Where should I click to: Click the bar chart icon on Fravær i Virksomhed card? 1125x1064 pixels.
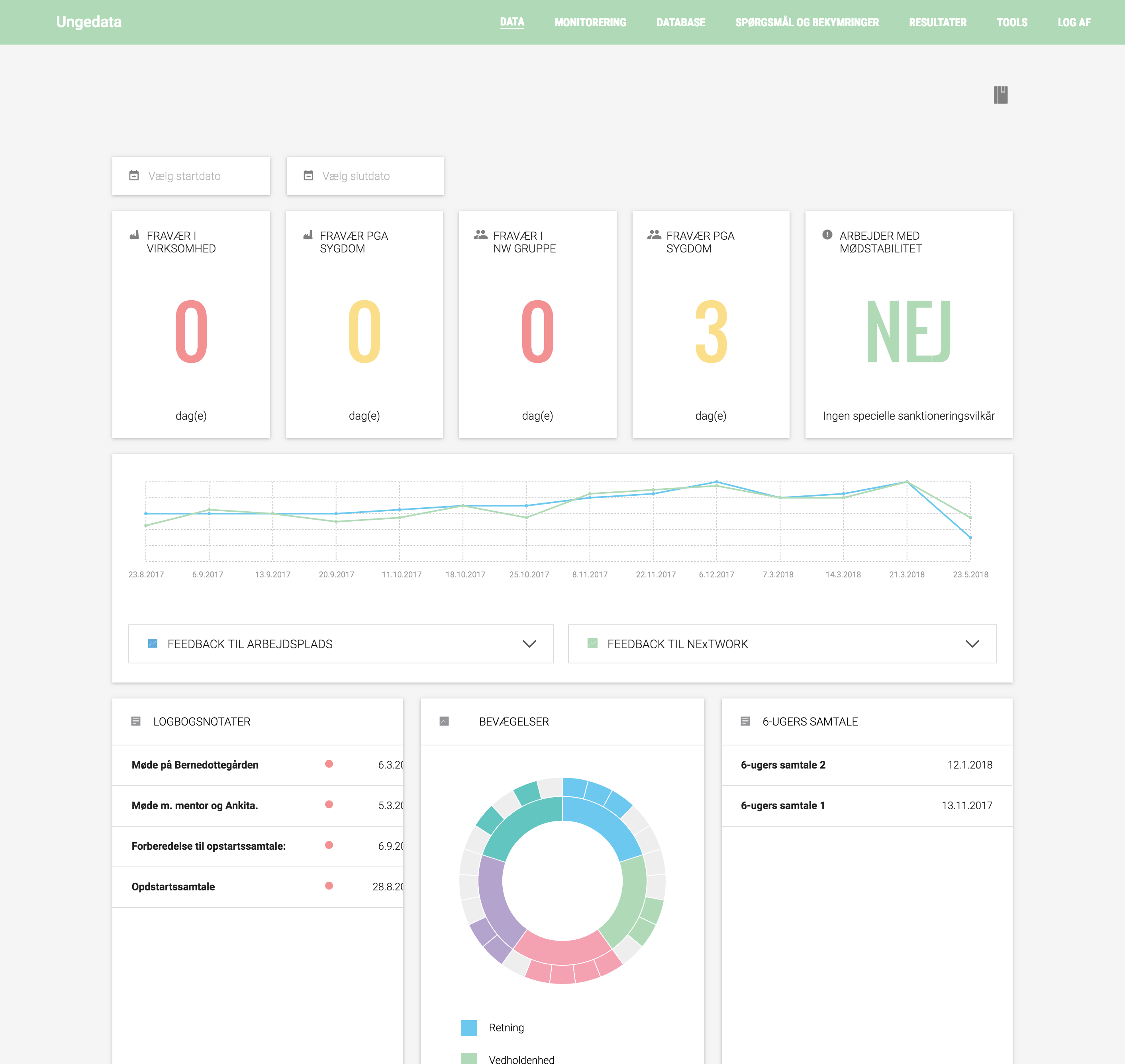click(134, 234)
